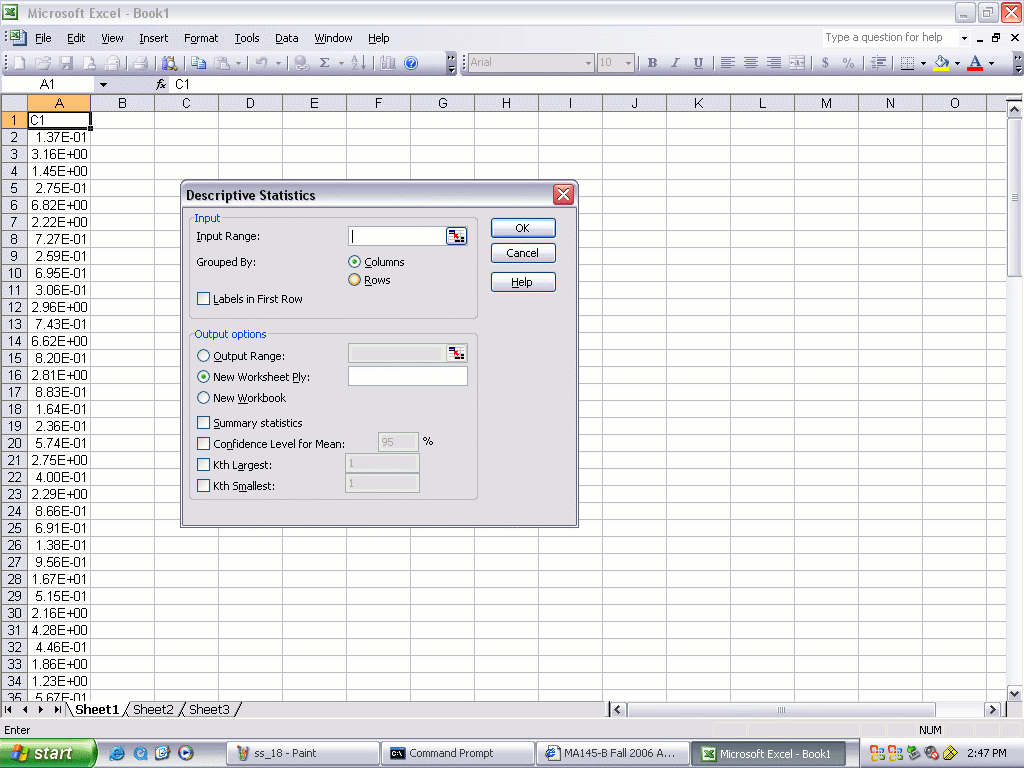1024x768 pixels.
Task: Click the Merge and Center icon
Action: [x=796, y=63]
